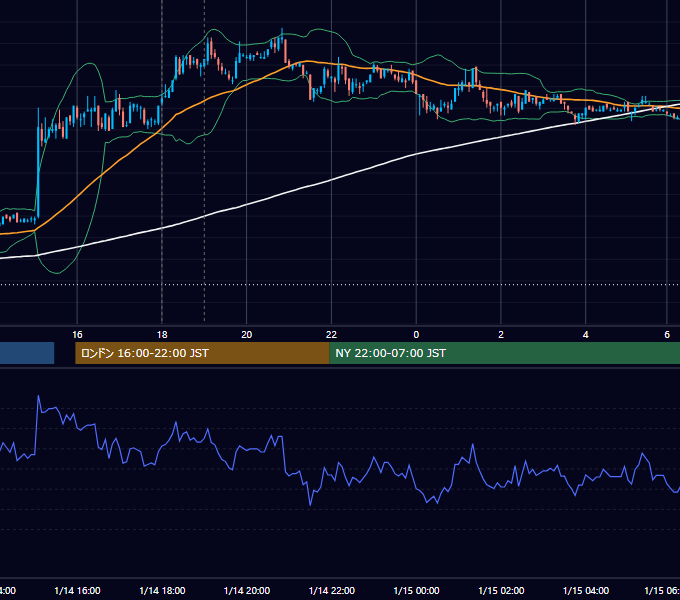The image size is (680, 600).
Task: Click the 1/14 18:00 date label
Action: [x=162, y=591]
